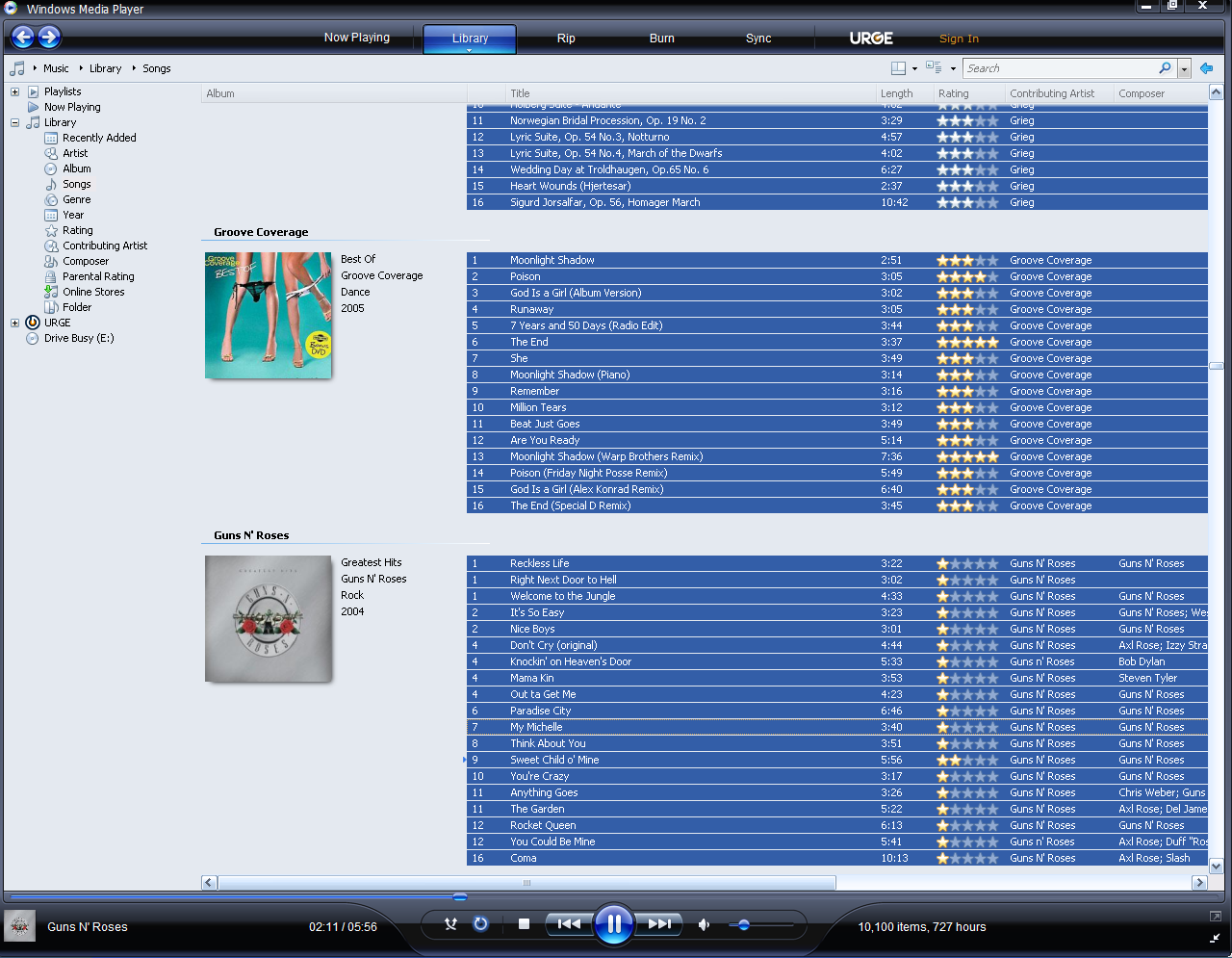Screen dimensions: 1232x958
Task: Open the view options icon
Action: tap(934, 67)
